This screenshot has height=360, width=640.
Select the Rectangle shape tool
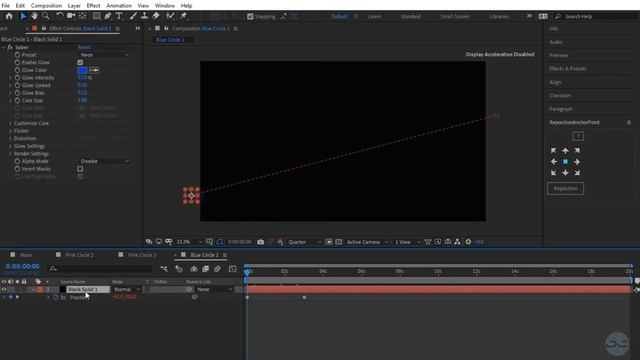click(x=97, y=16)
